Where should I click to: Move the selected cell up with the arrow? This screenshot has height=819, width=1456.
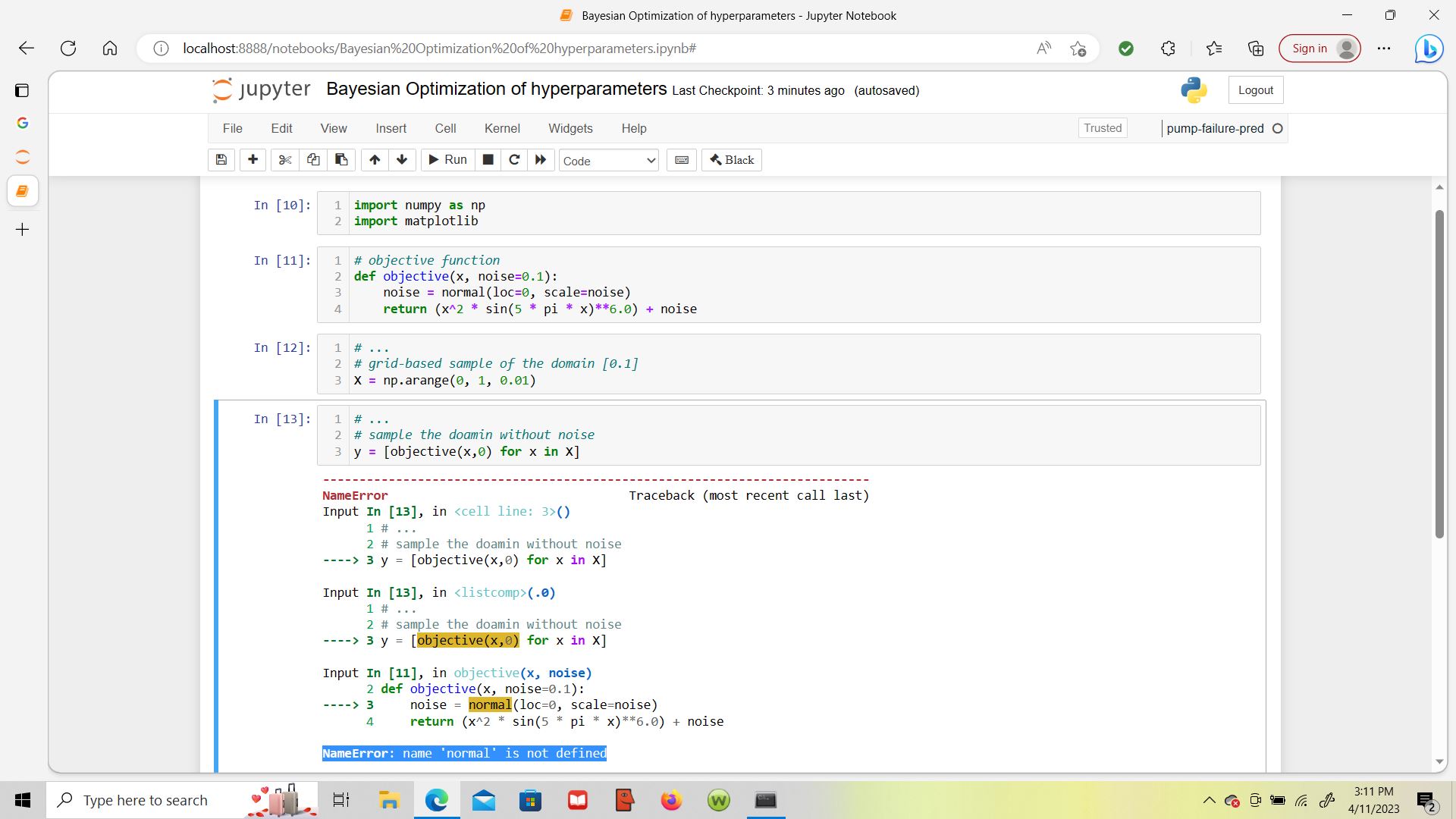(375, 160)
